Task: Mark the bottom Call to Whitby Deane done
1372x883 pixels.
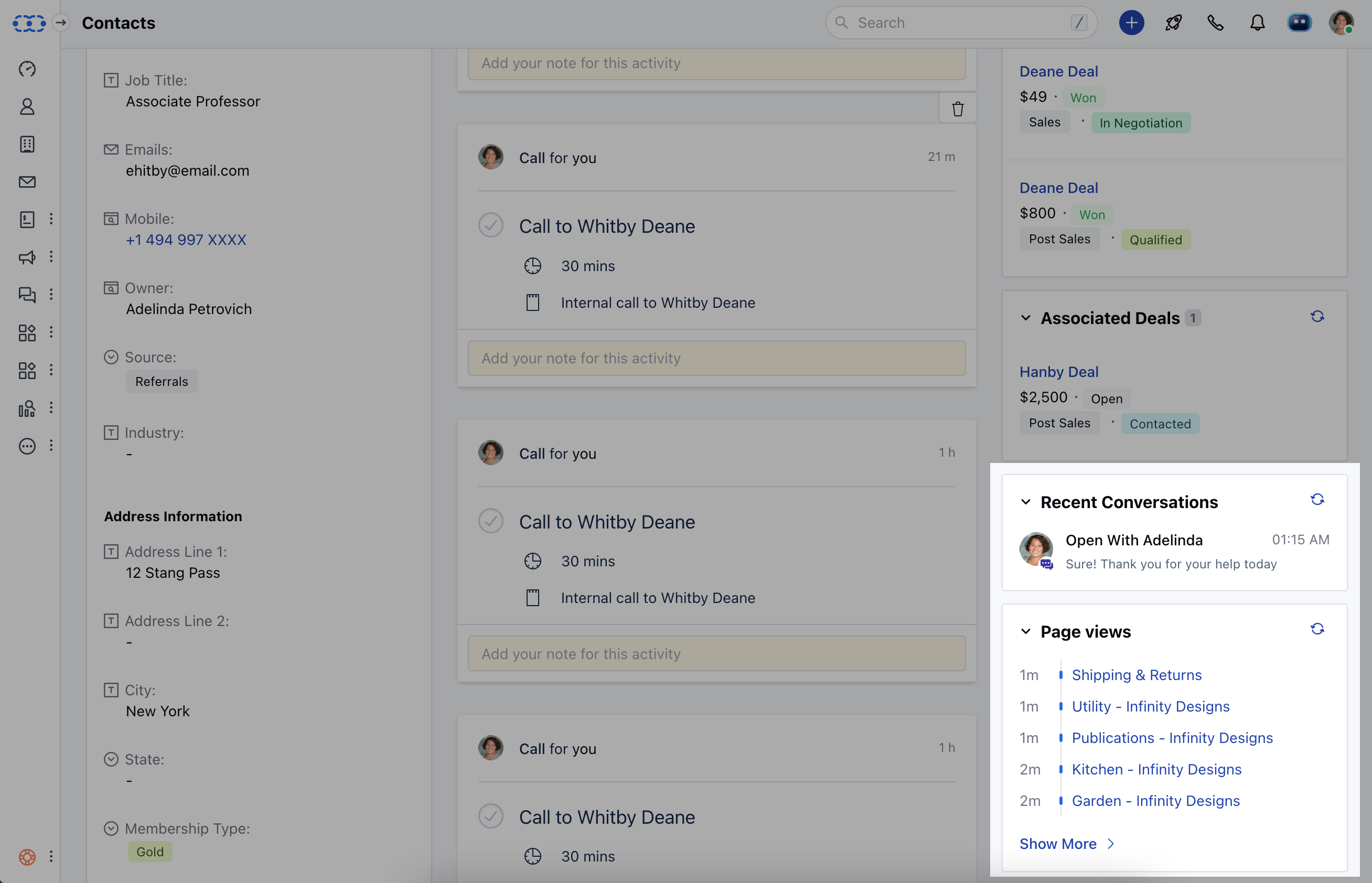Action: pos(490,815)
